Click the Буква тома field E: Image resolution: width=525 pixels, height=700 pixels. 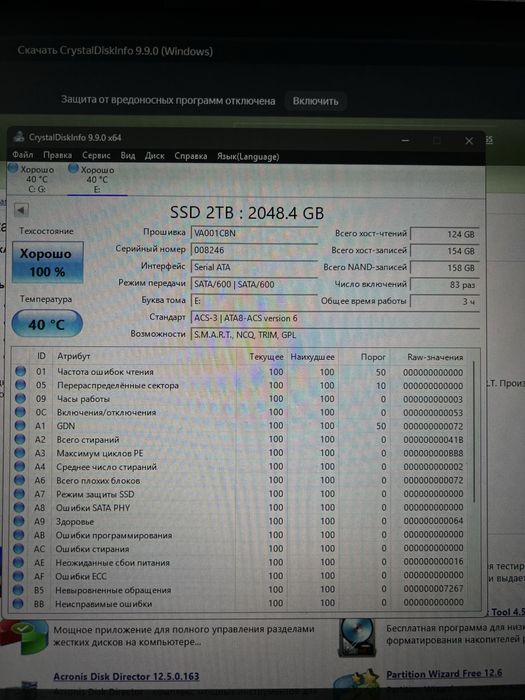[x=254, y=301]
